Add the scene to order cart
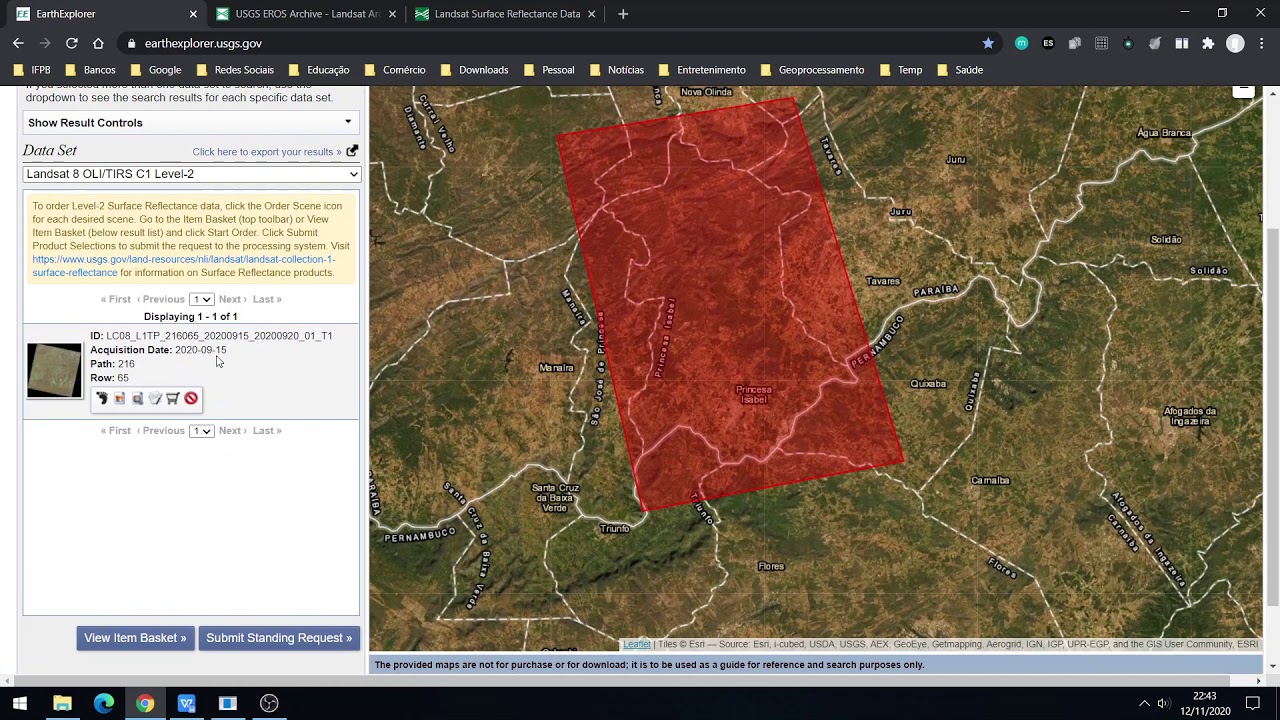 pos(172,398)
